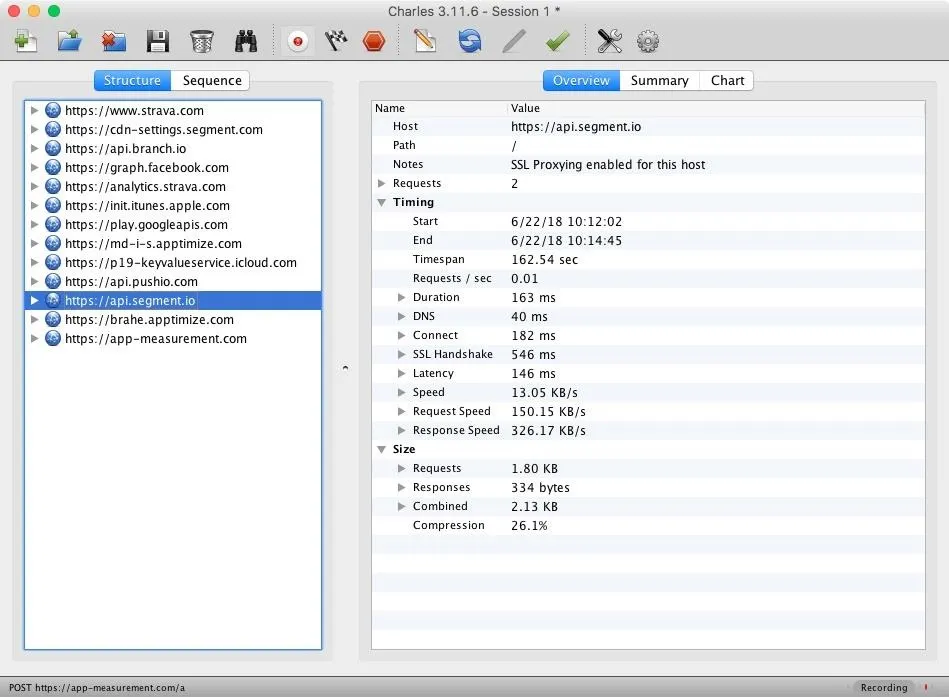
Task: Click the pane divider collapse handle
Action: [345, 368]
